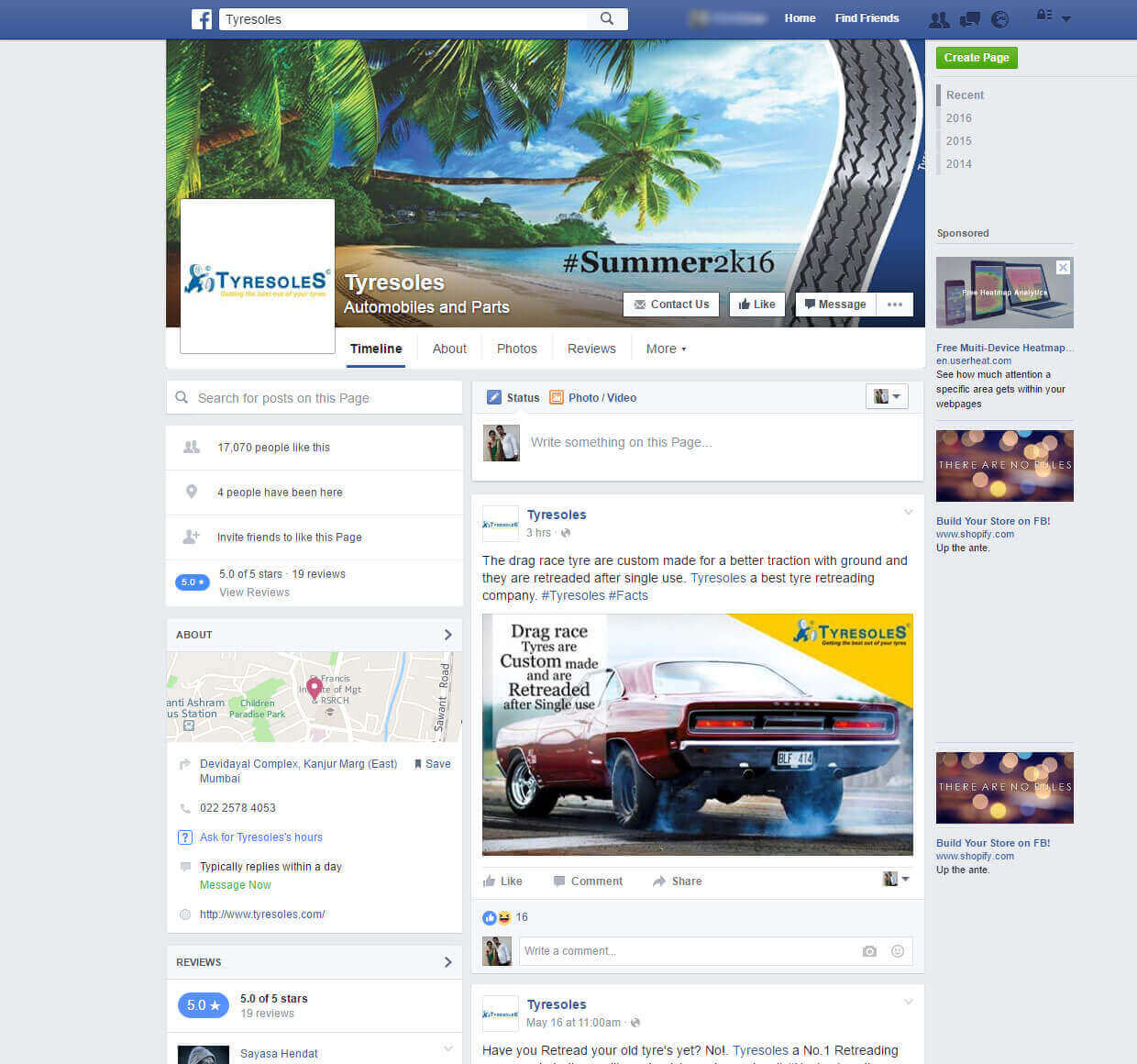
Task: Open the friend requests icon
Action: pos(939,18)
